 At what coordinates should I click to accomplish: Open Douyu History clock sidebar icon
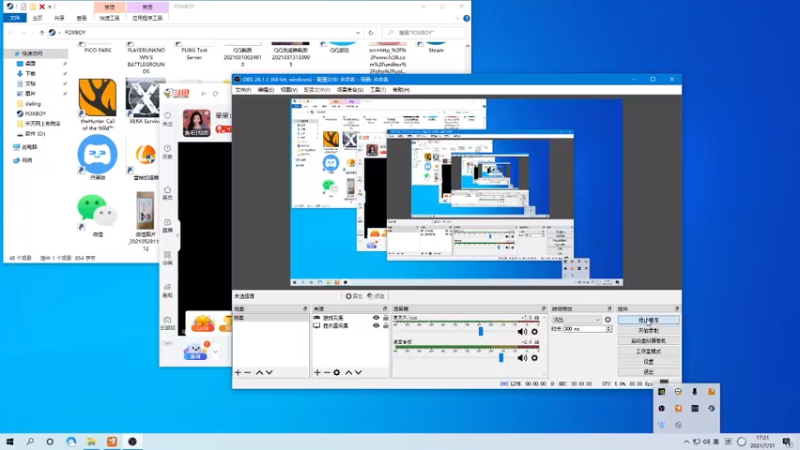(x=167, y=152)
